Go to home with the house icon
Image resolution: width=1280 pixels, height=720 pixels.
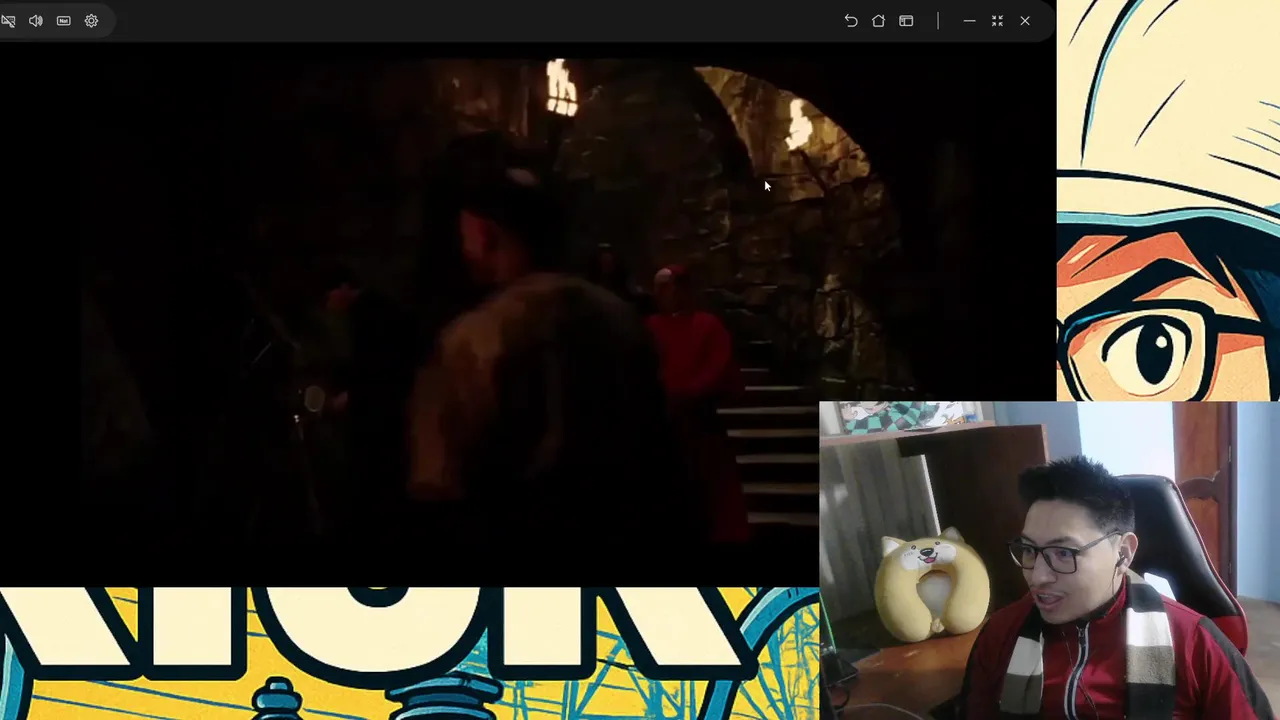coord(879,21)
